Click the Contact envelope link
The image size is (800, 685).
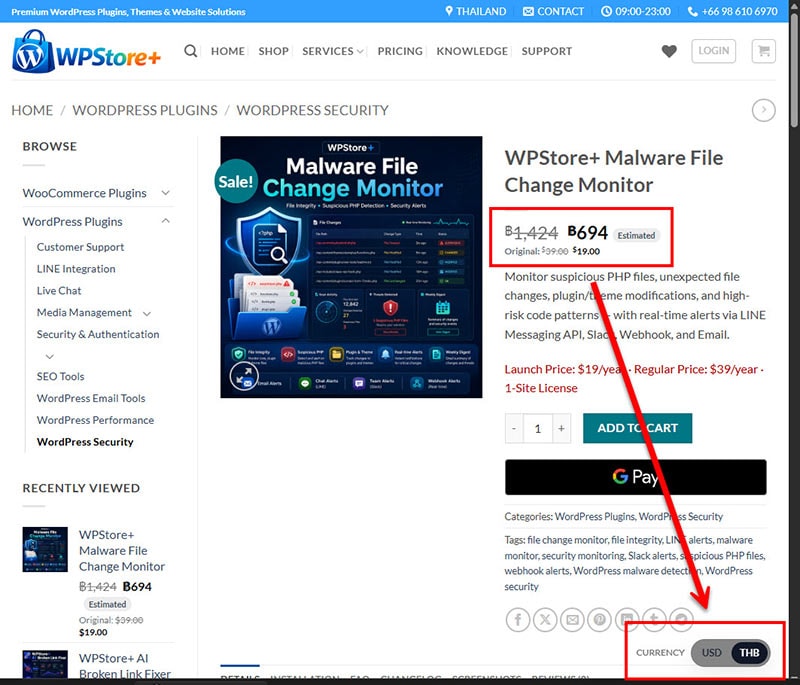(x=553, y=11)
